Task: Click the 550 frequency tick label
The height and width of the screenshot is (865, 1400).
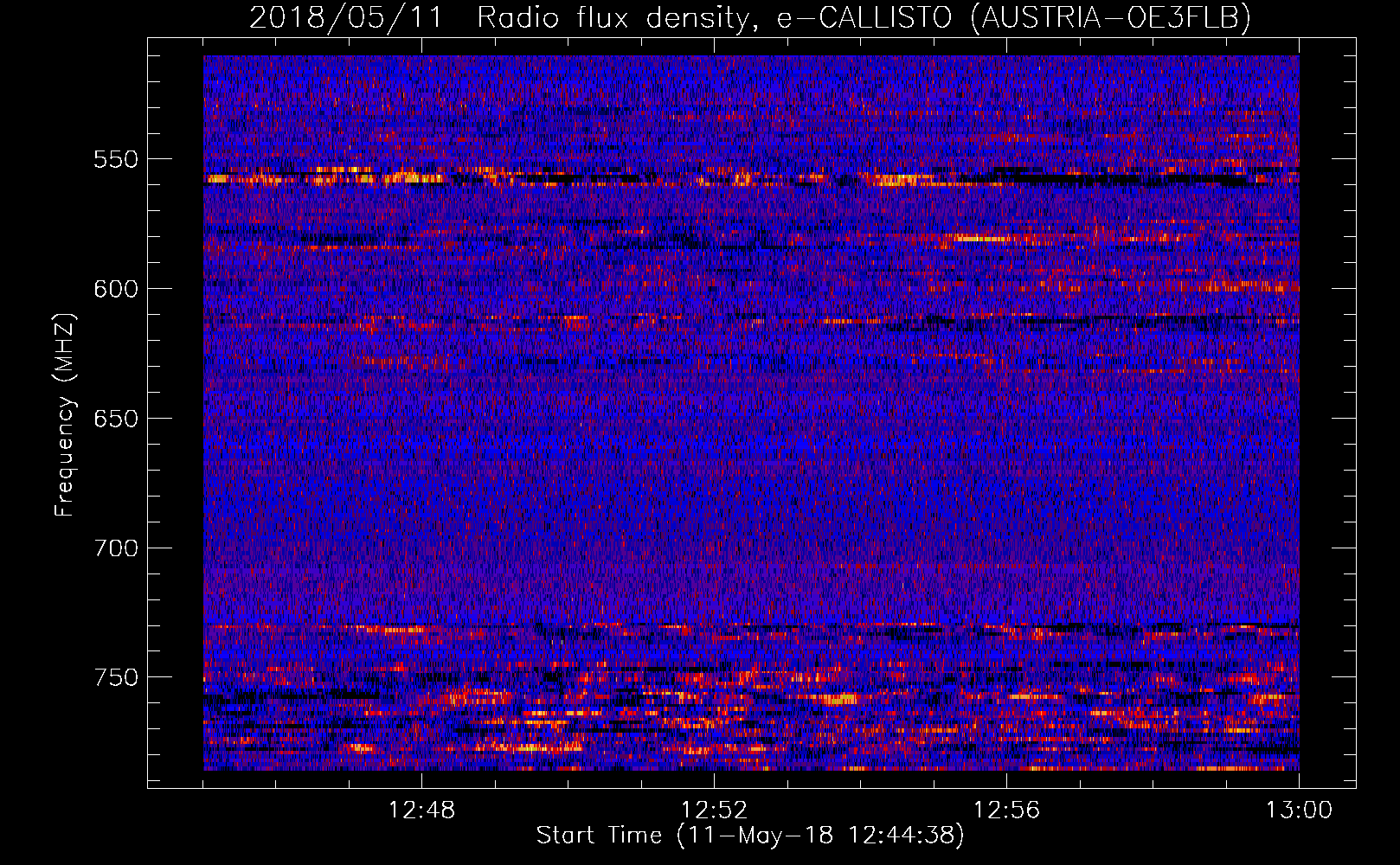Action: (116, 159)
